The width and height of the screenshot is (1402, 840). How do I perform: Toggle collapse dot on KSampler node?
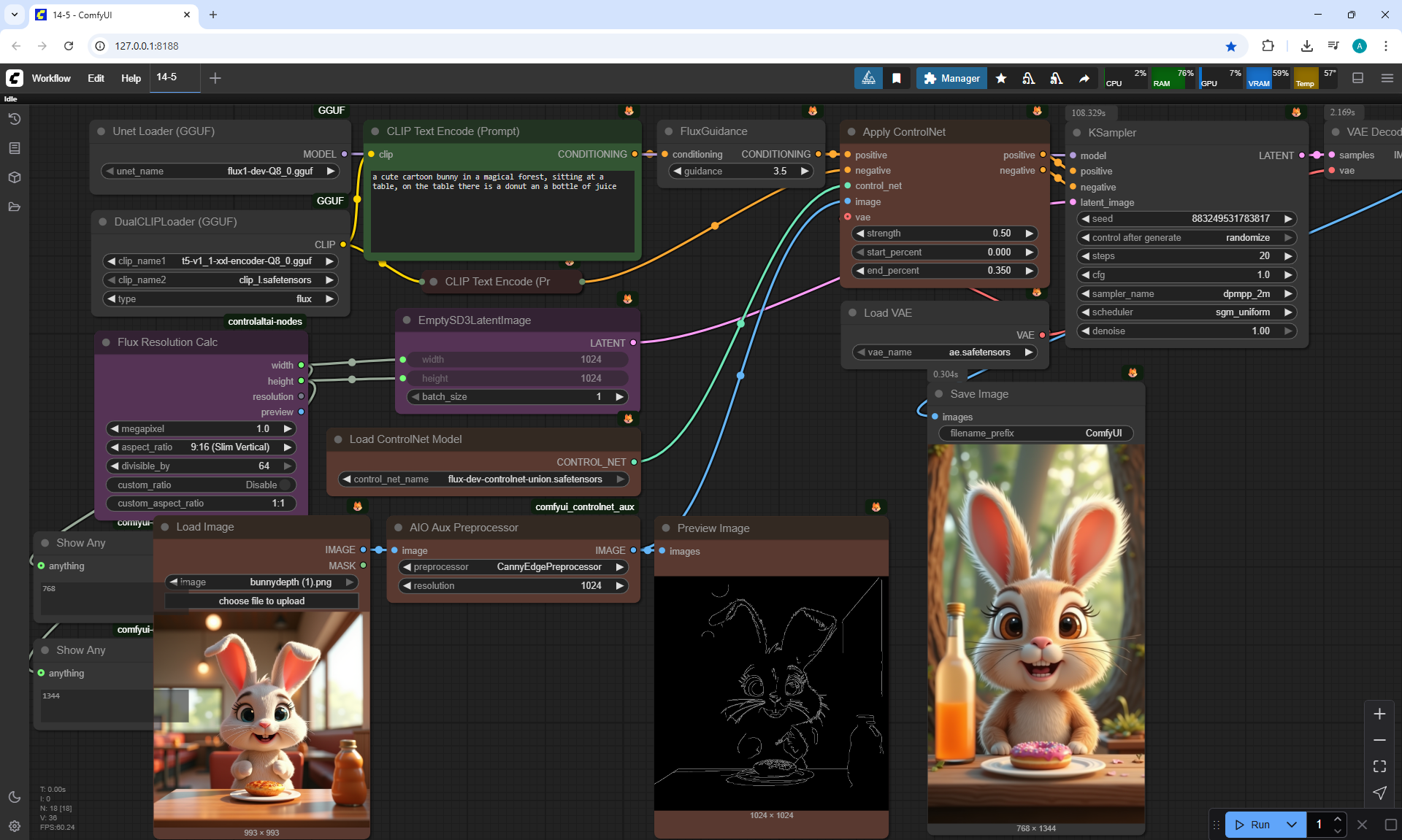pos(1077,133)
